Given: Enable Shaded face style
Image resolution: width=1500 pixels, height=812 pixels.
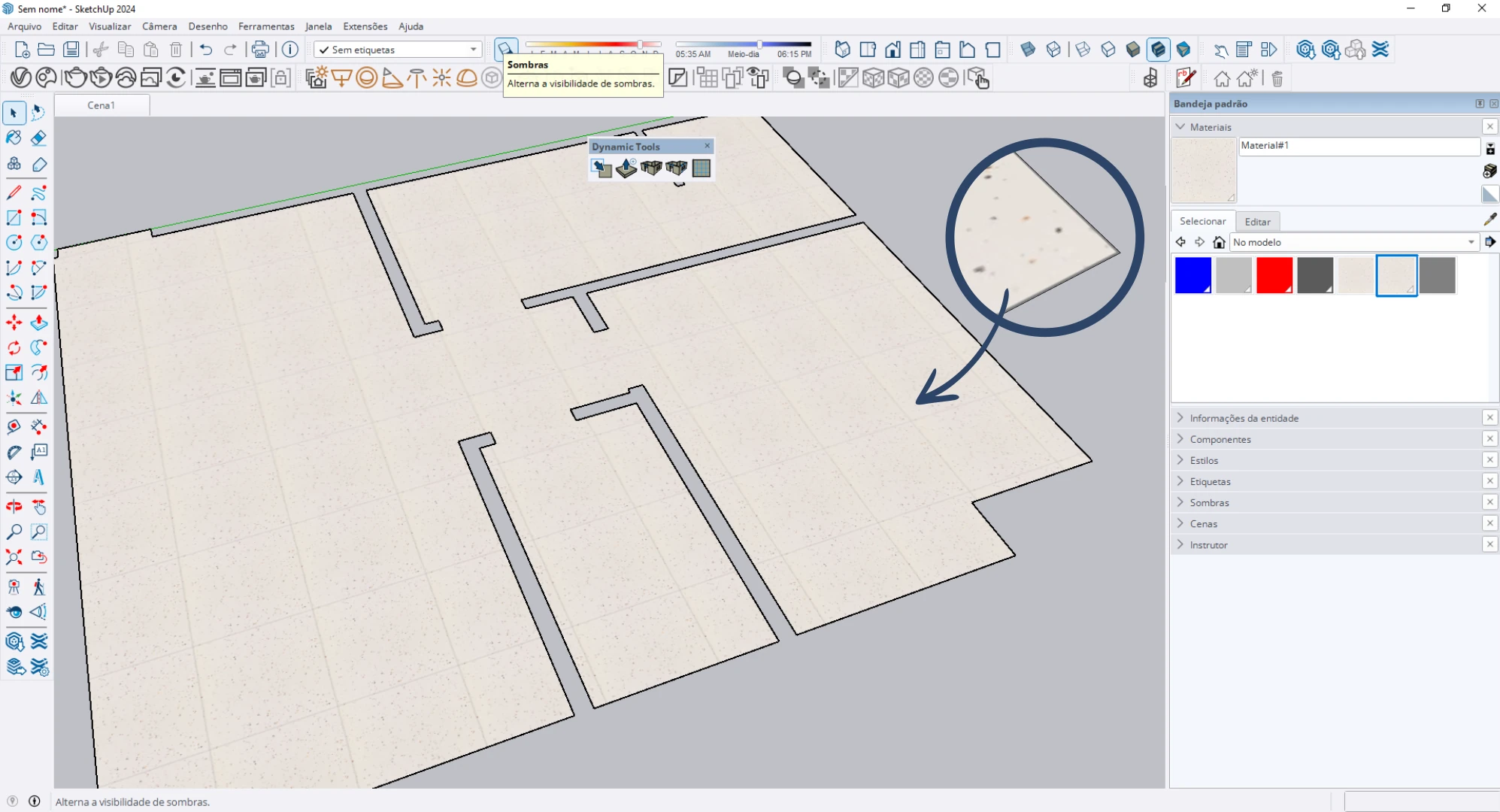Looking at the screenshot, I should [1133, 50].
